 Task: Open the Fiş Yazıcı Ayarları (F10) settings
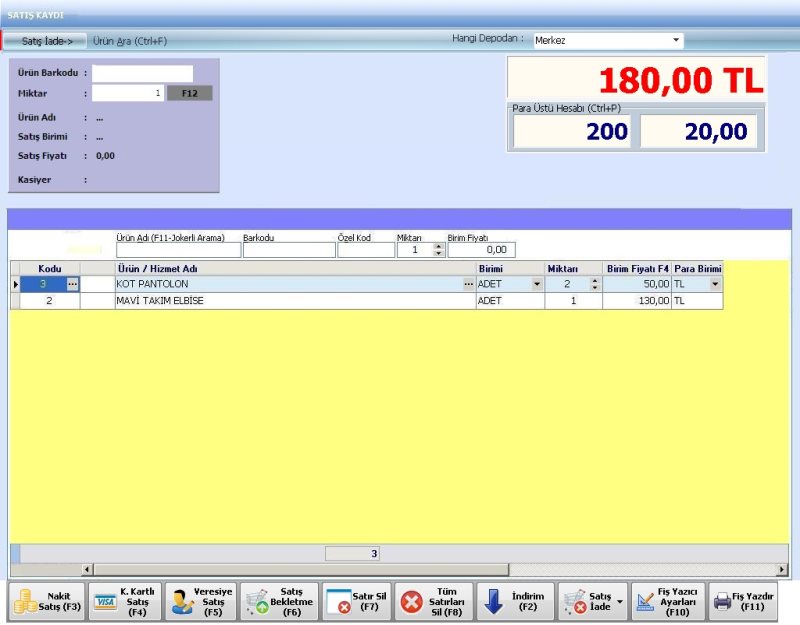click(x=668, y=601)
